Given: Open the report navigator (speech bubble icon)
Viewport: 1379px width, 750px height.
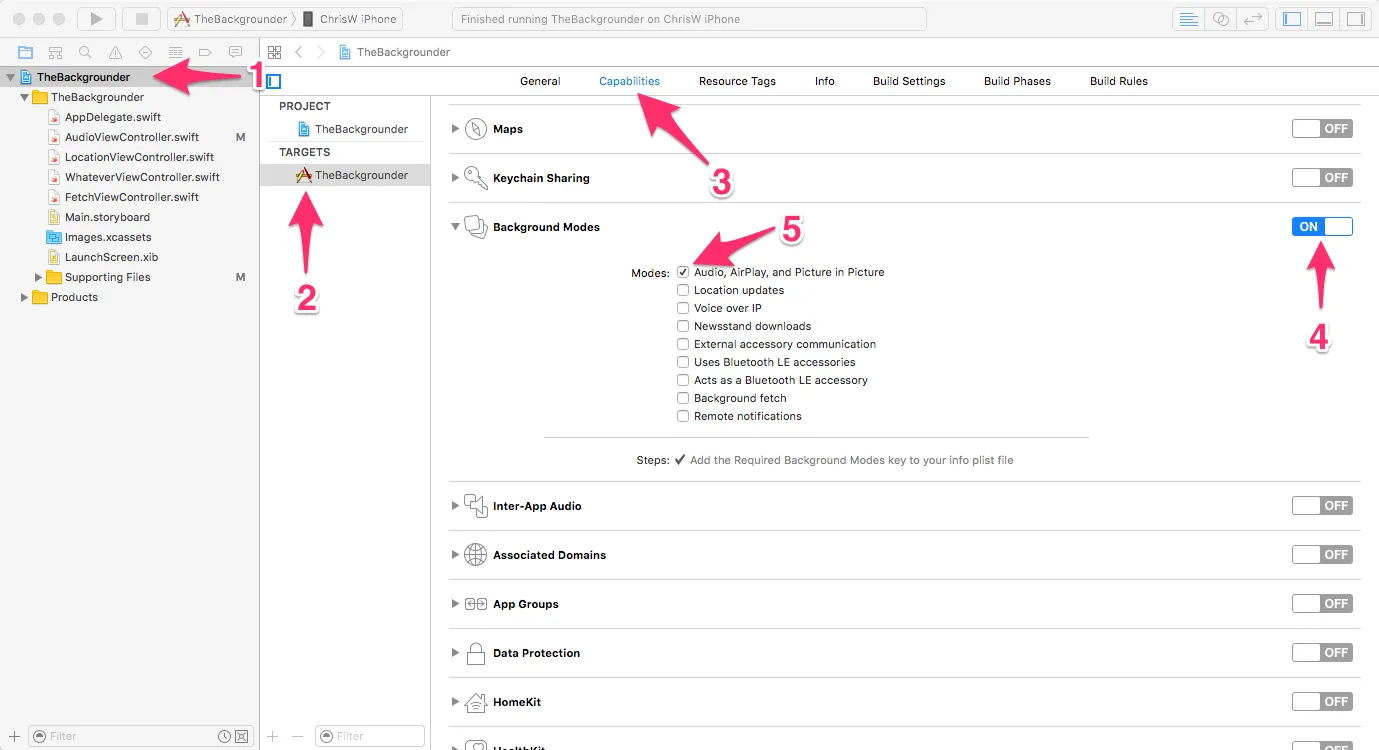Looking at the screenshot, I should [x=236, y=52].
